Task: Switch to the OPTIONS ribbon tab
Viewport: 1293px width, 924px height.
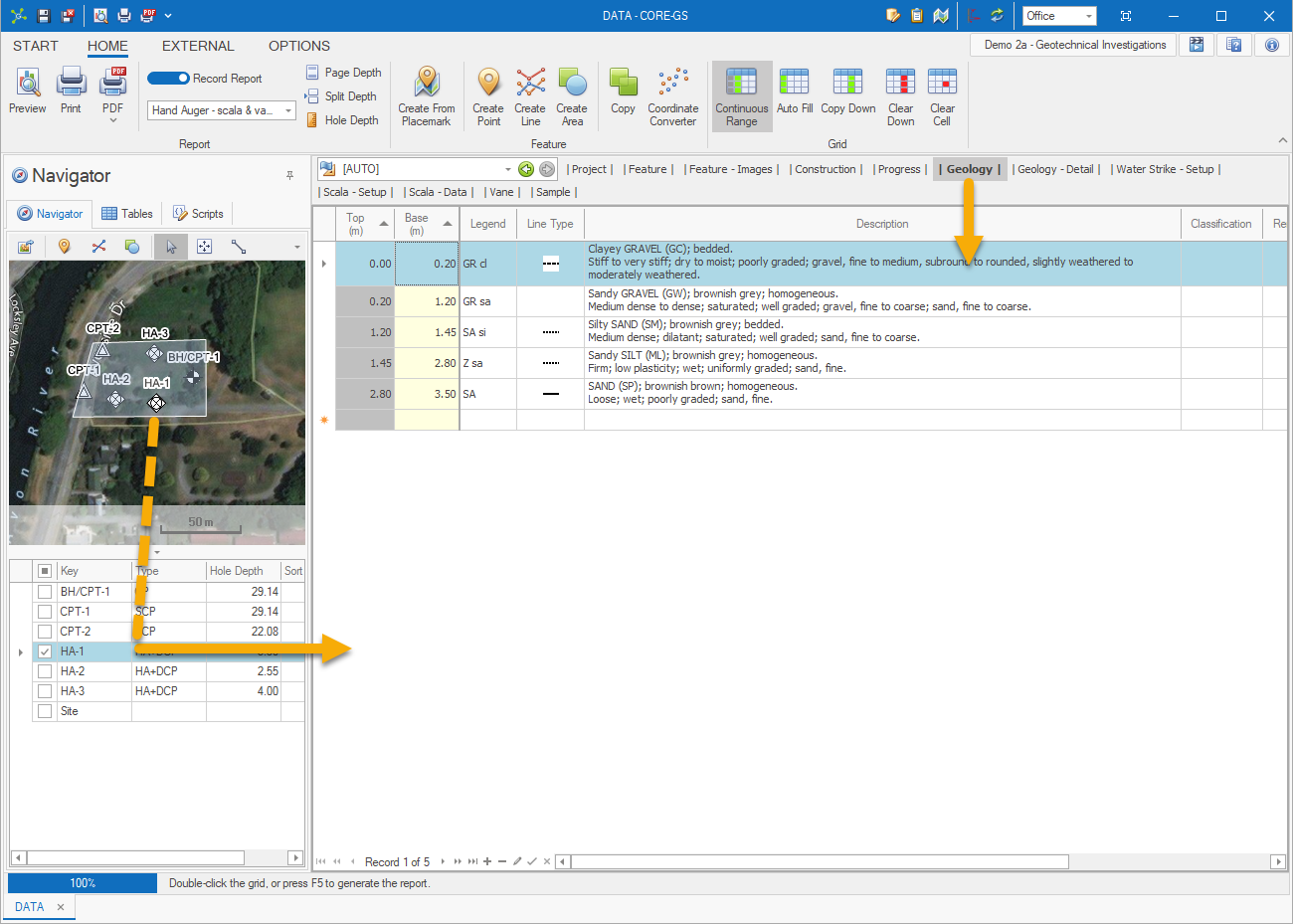Action: (x=299, y=46)
